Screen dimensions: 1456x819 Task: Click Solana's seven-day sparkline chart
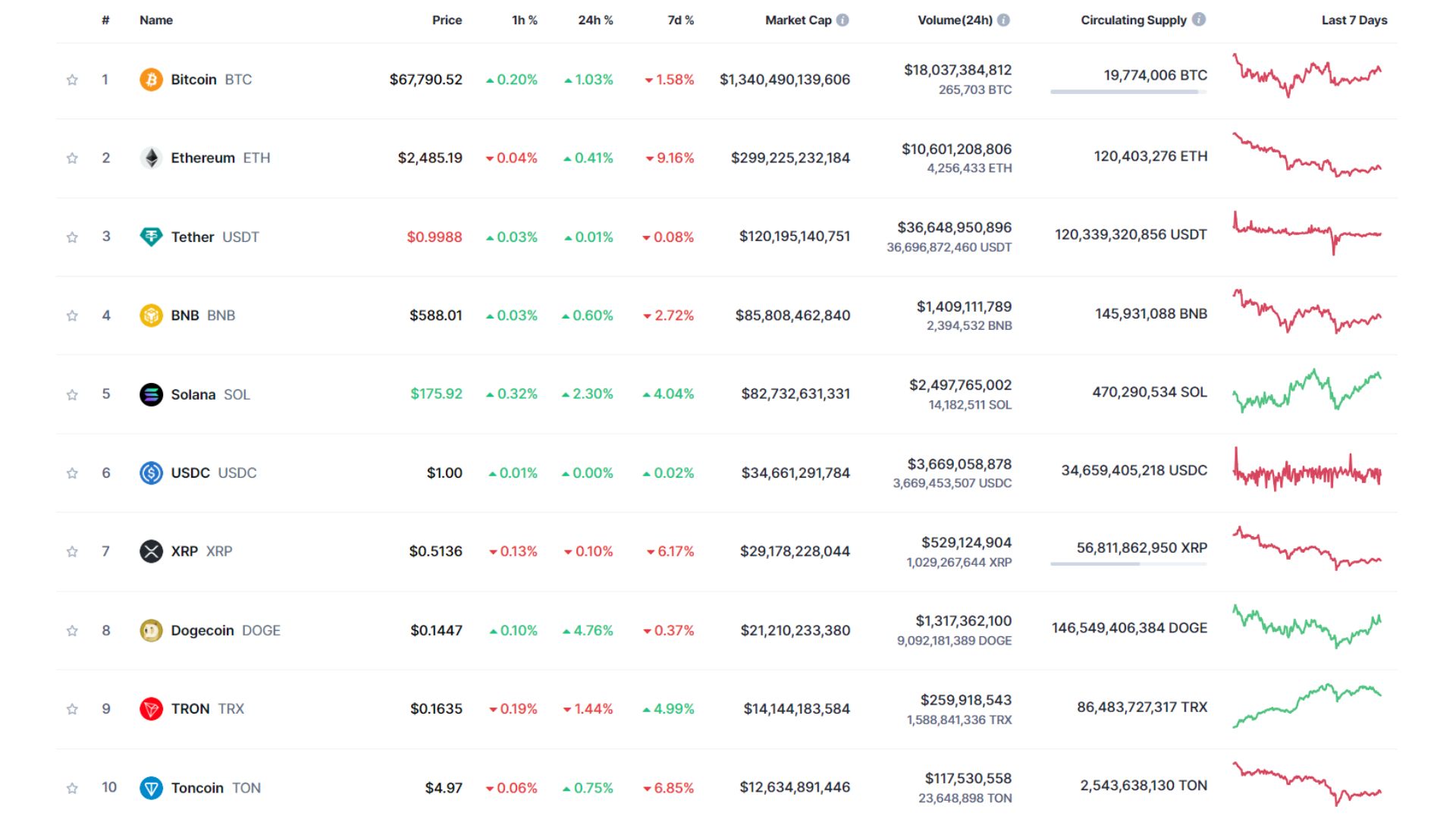(x=1308, y=394)
